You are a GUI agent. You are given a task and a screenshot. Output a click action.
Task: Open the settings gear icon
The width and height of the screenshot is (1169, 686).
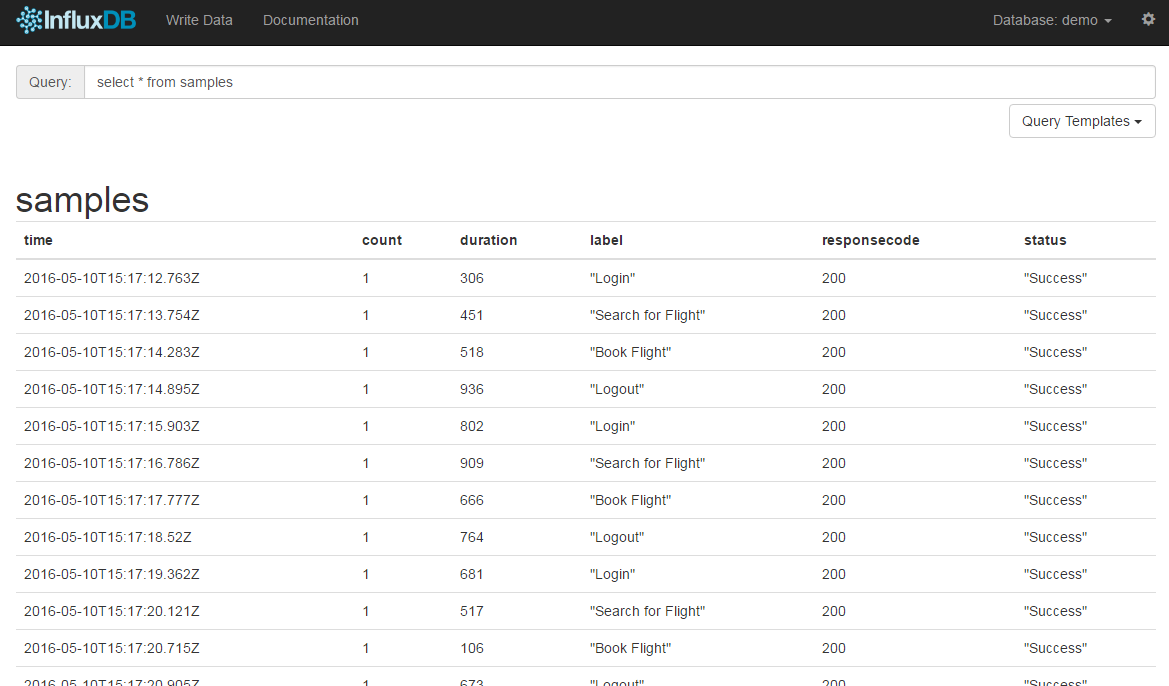1148,19
